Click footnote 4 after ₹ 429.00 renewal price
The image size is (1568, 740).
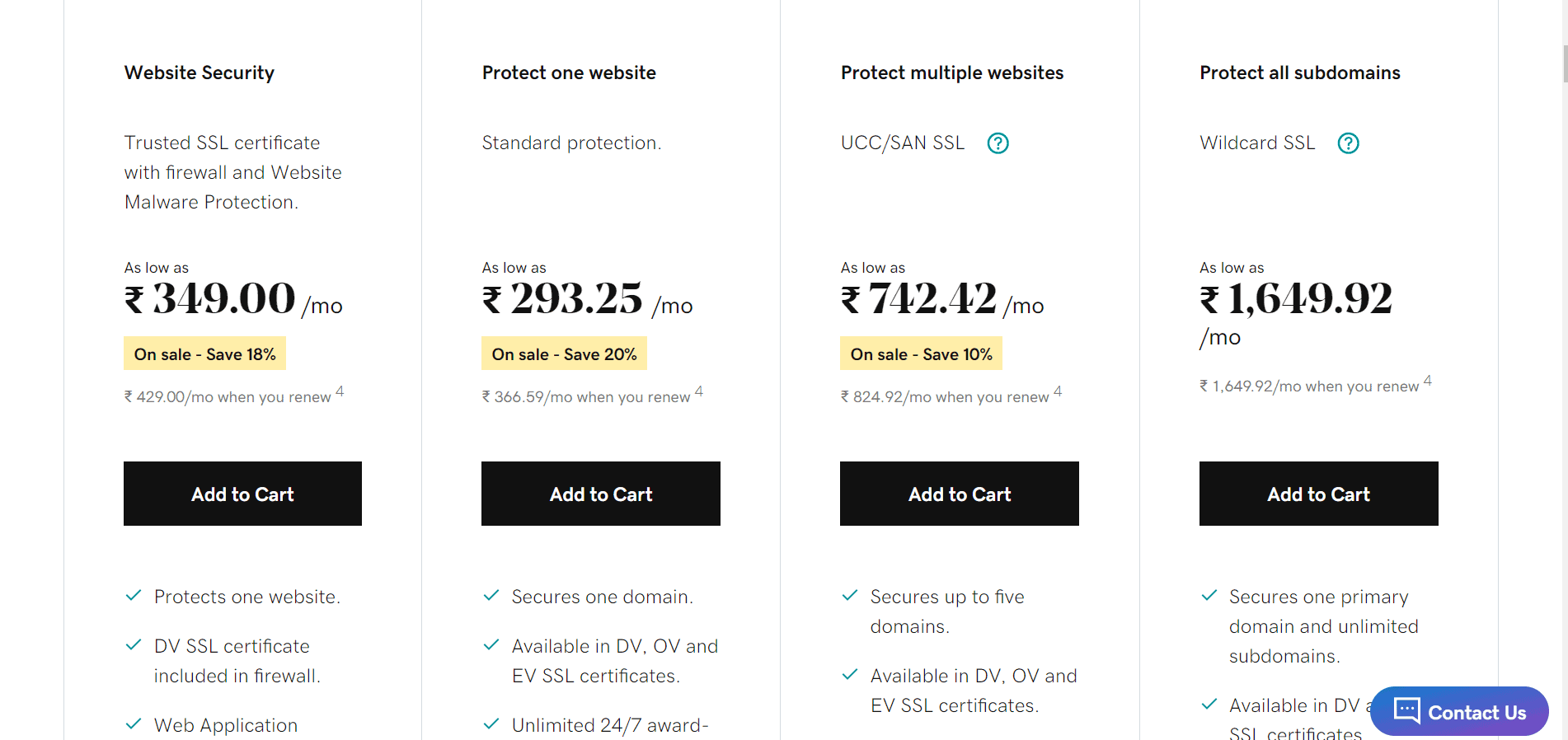[340, 391]
